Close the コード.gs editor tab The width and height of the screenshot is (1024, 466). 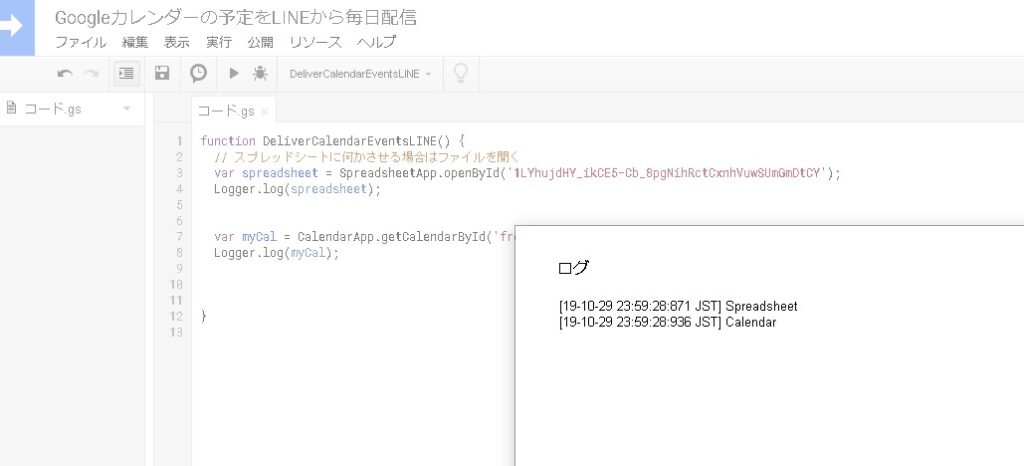[x=265, y=111]
